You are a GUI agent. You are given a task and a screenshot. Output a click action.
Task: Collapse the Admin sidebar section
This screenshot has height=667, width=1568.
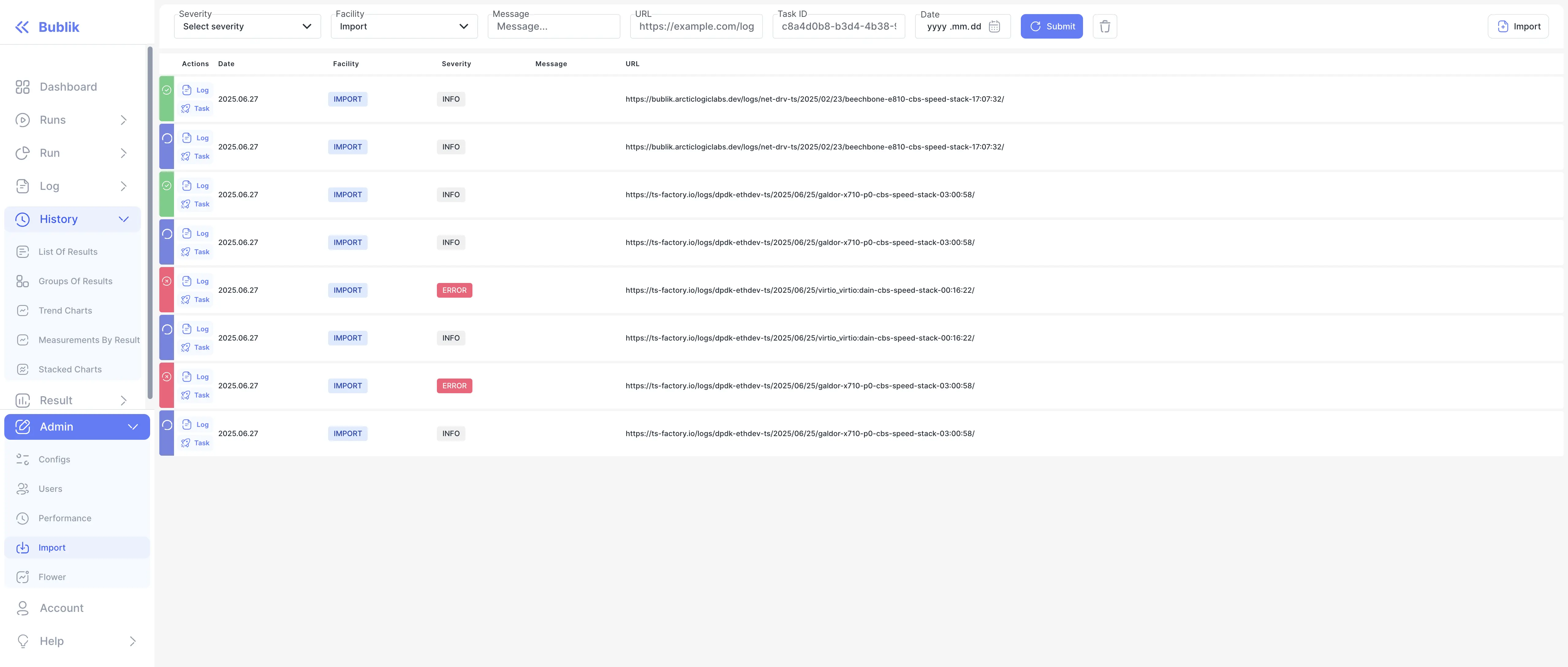pos(133,427)
